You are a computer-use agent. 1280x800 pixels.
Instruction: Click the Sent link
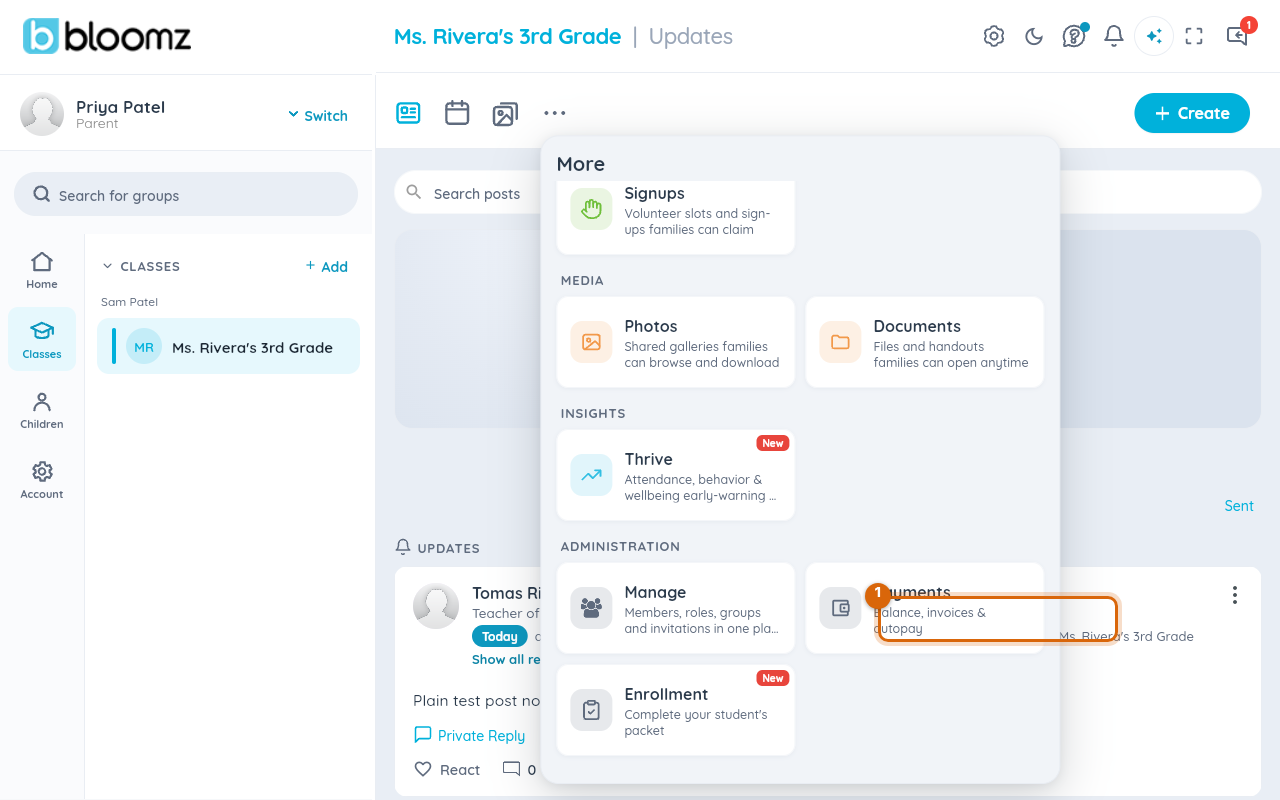[1239, 506]
